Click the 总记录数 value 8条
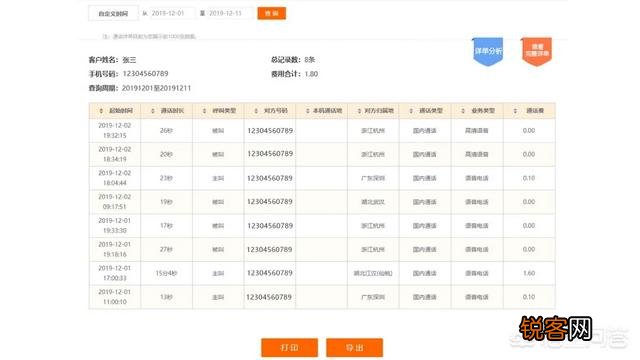The height and width of the screenshot is (360, 640). [310, 60]
